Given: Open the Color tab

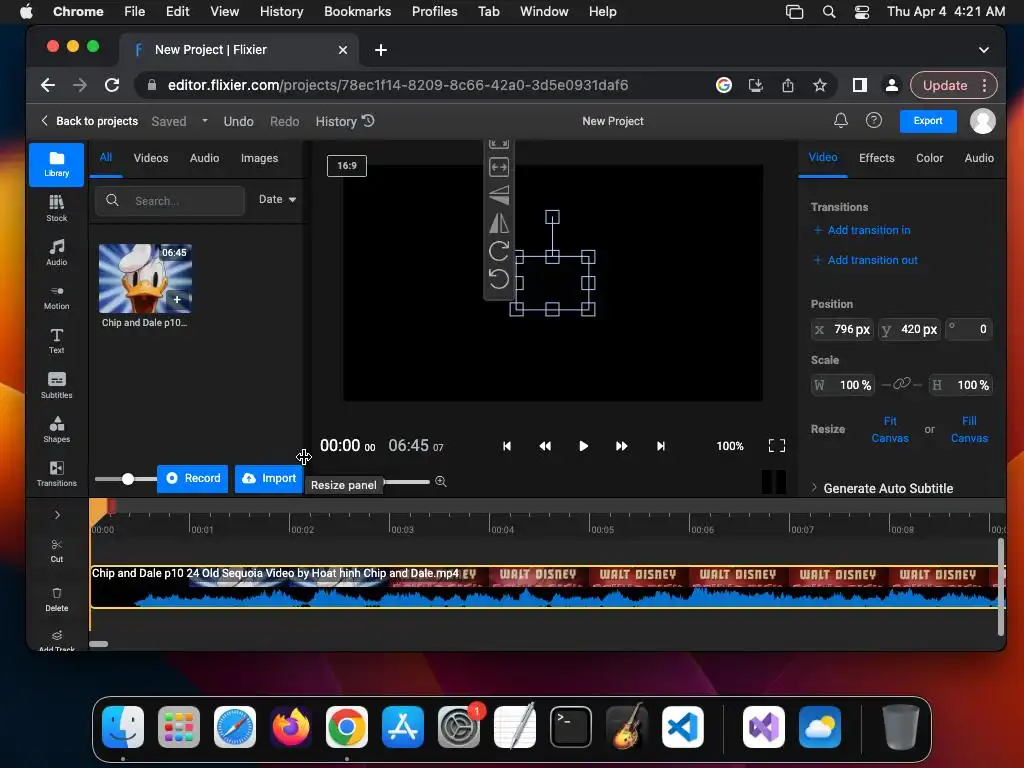Looking at the screenshot, I should [x=929, y=158].
